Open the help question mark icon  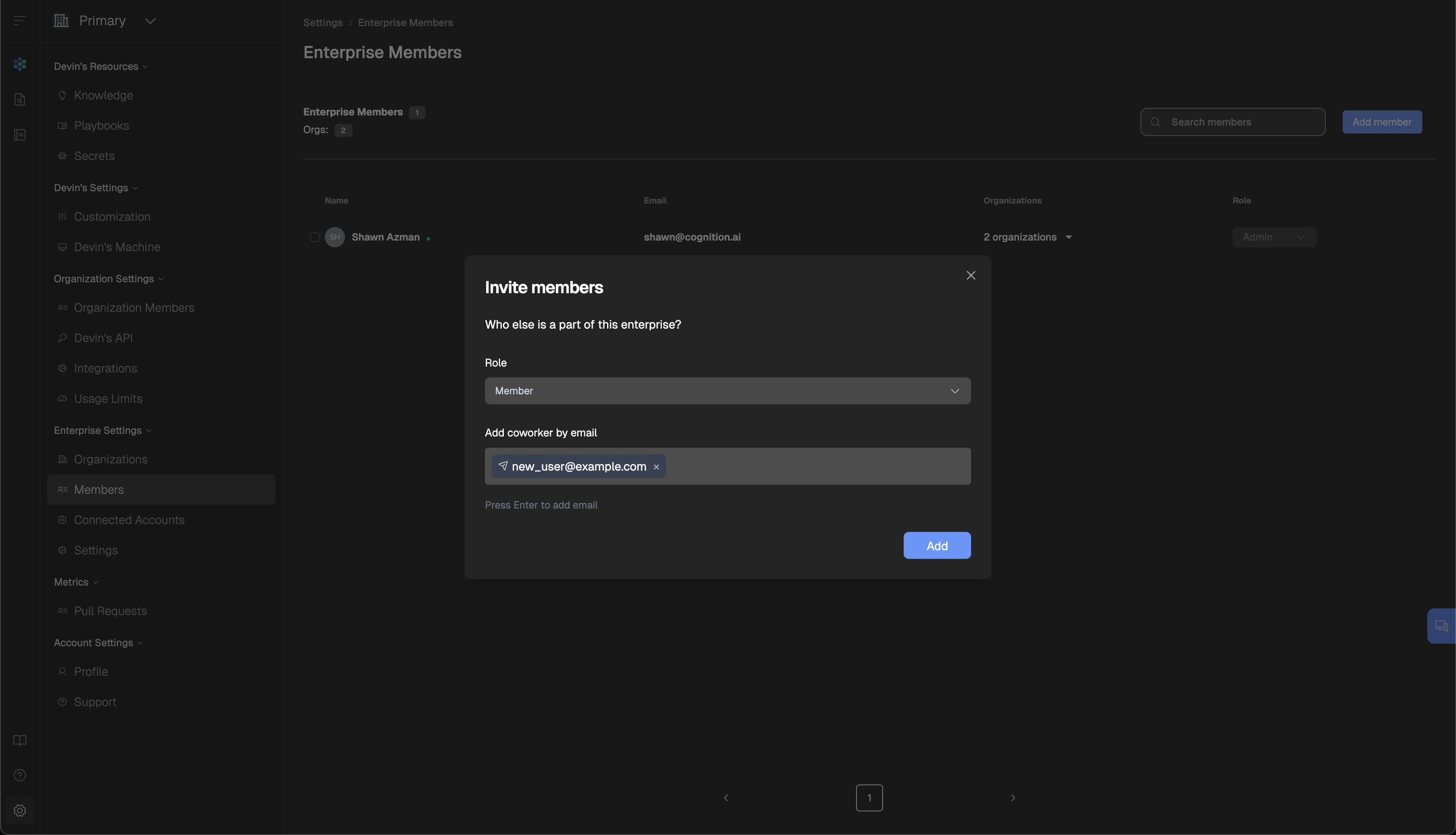point(19,775)
